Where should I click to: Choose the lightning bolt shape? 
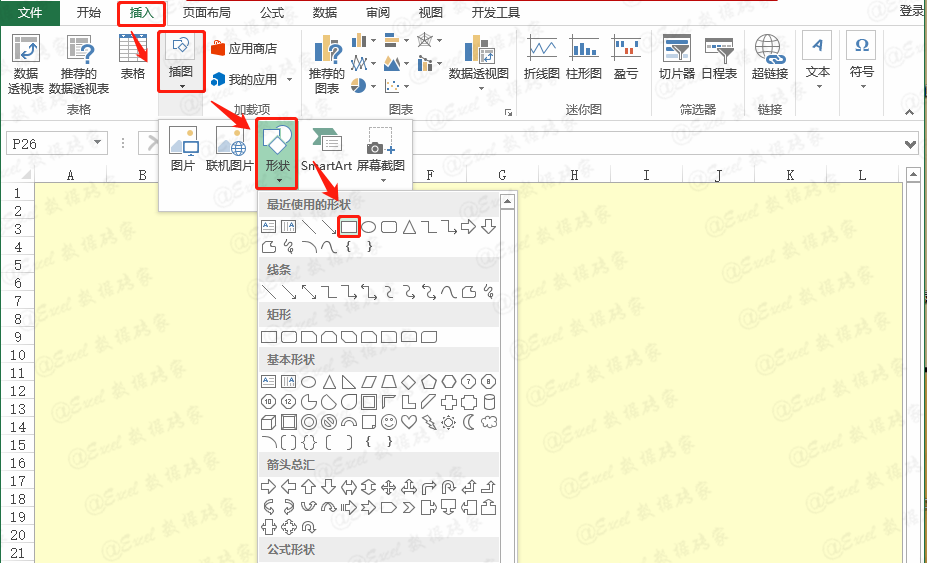[x=429, y=422]
